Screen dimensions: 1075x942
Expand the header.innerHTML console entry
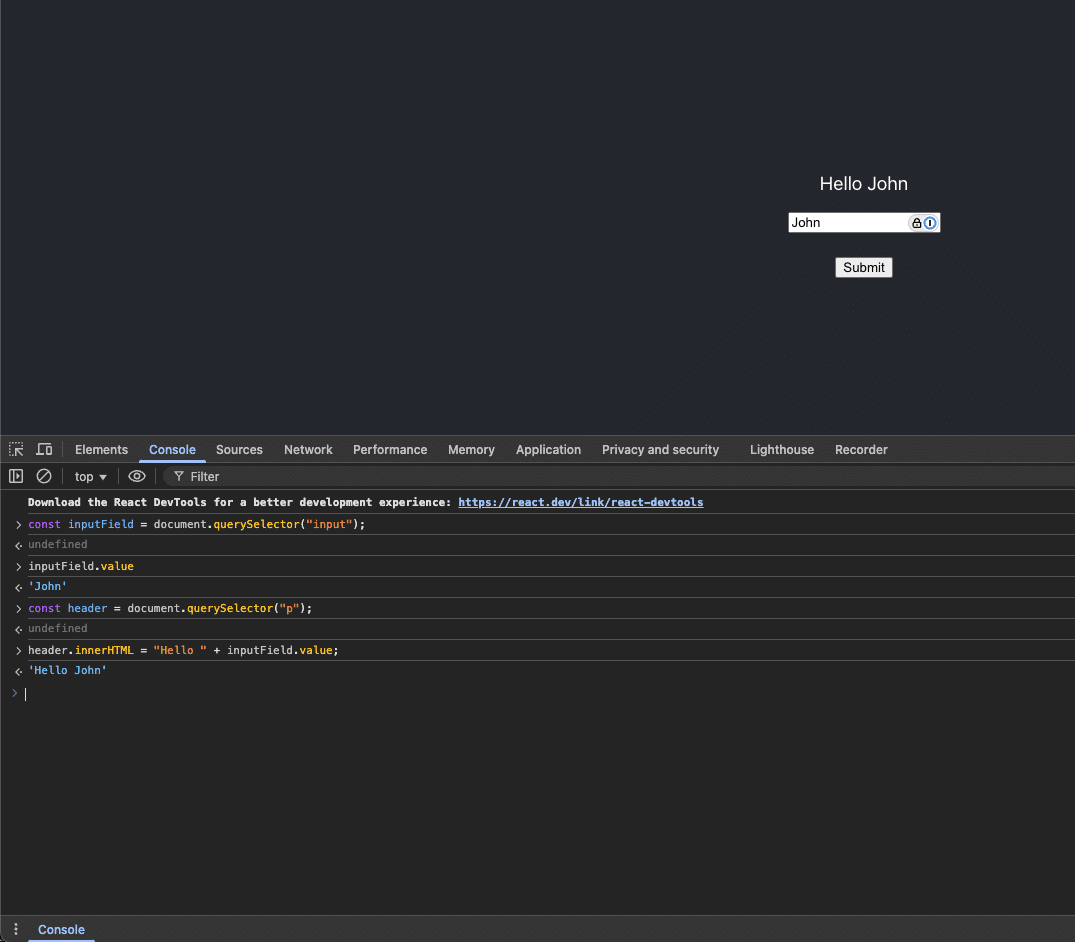(18, 650)
